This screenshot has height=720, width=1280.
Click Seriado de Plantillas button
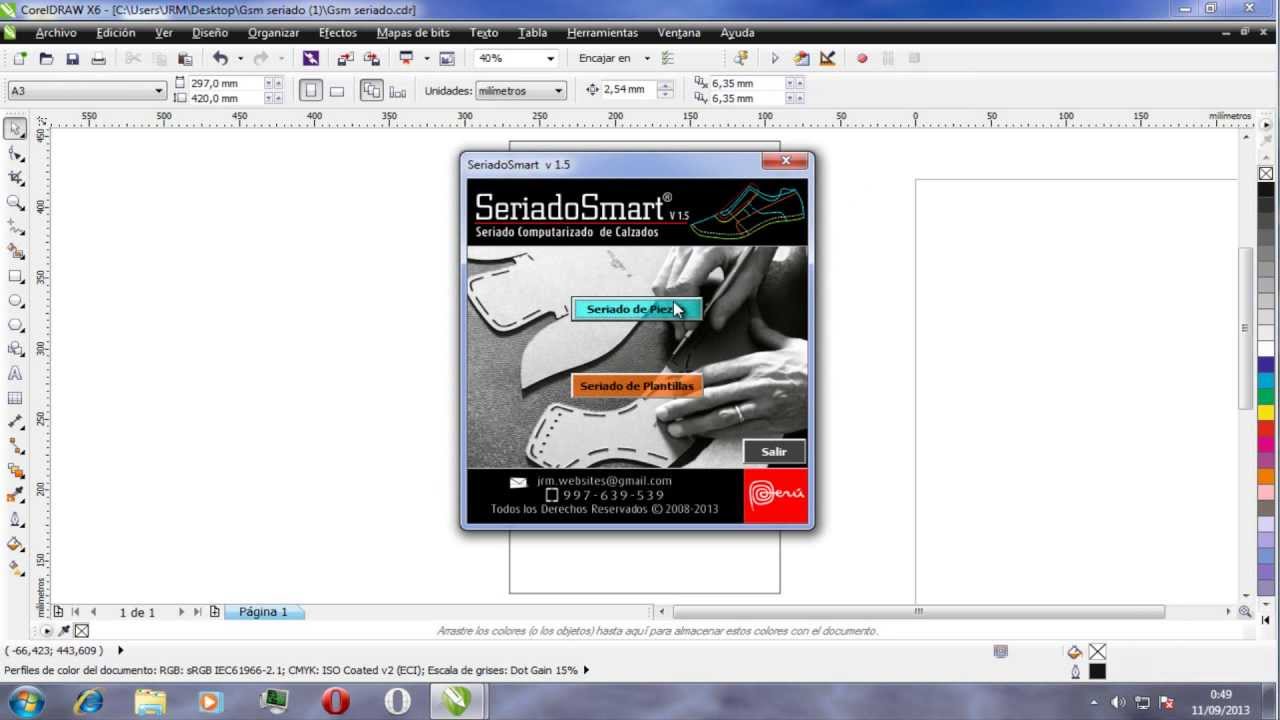click(636, 386)
